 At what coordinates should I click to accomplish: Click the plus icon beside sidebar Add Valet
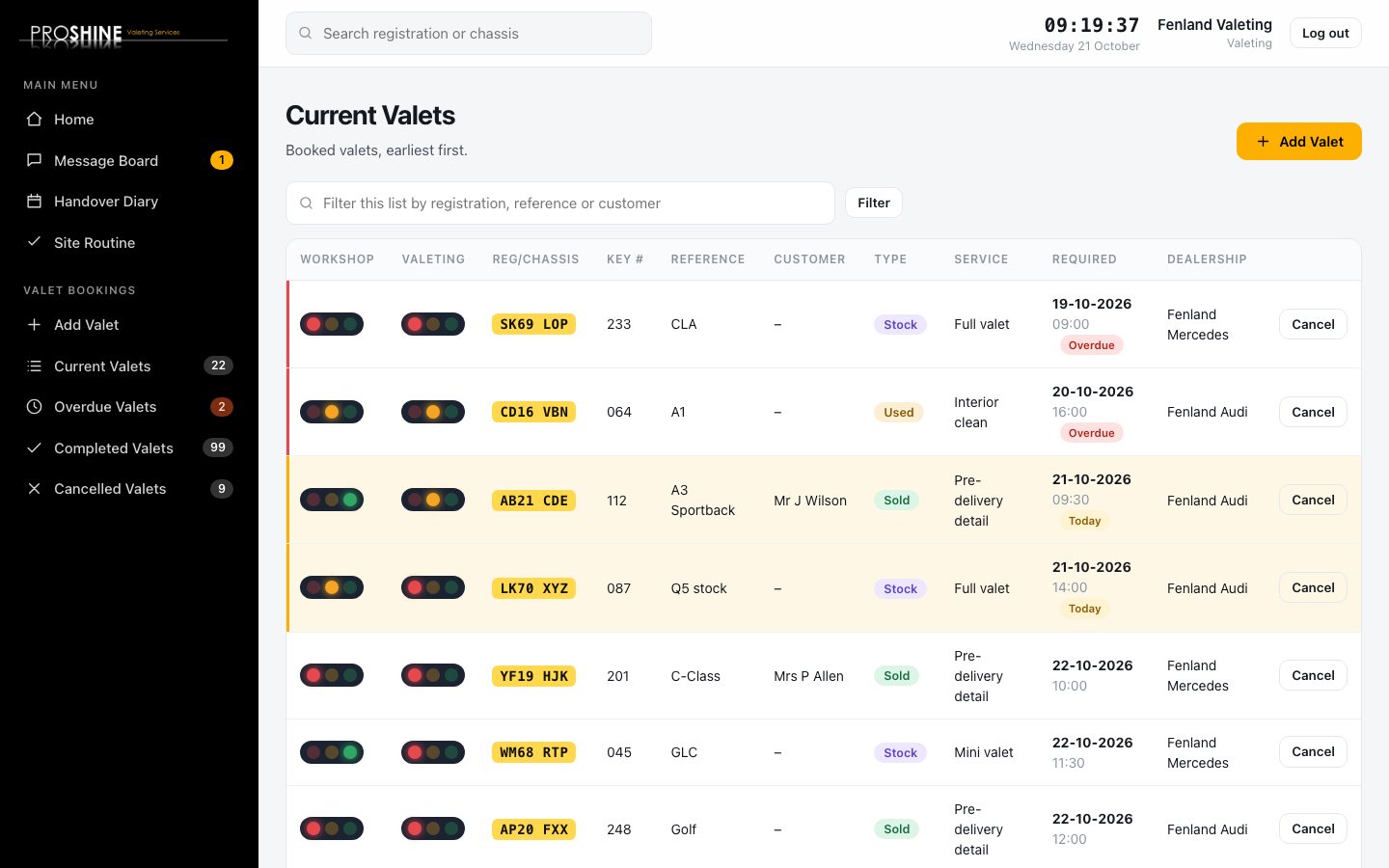pyautogui.click(x=34, y=325)
